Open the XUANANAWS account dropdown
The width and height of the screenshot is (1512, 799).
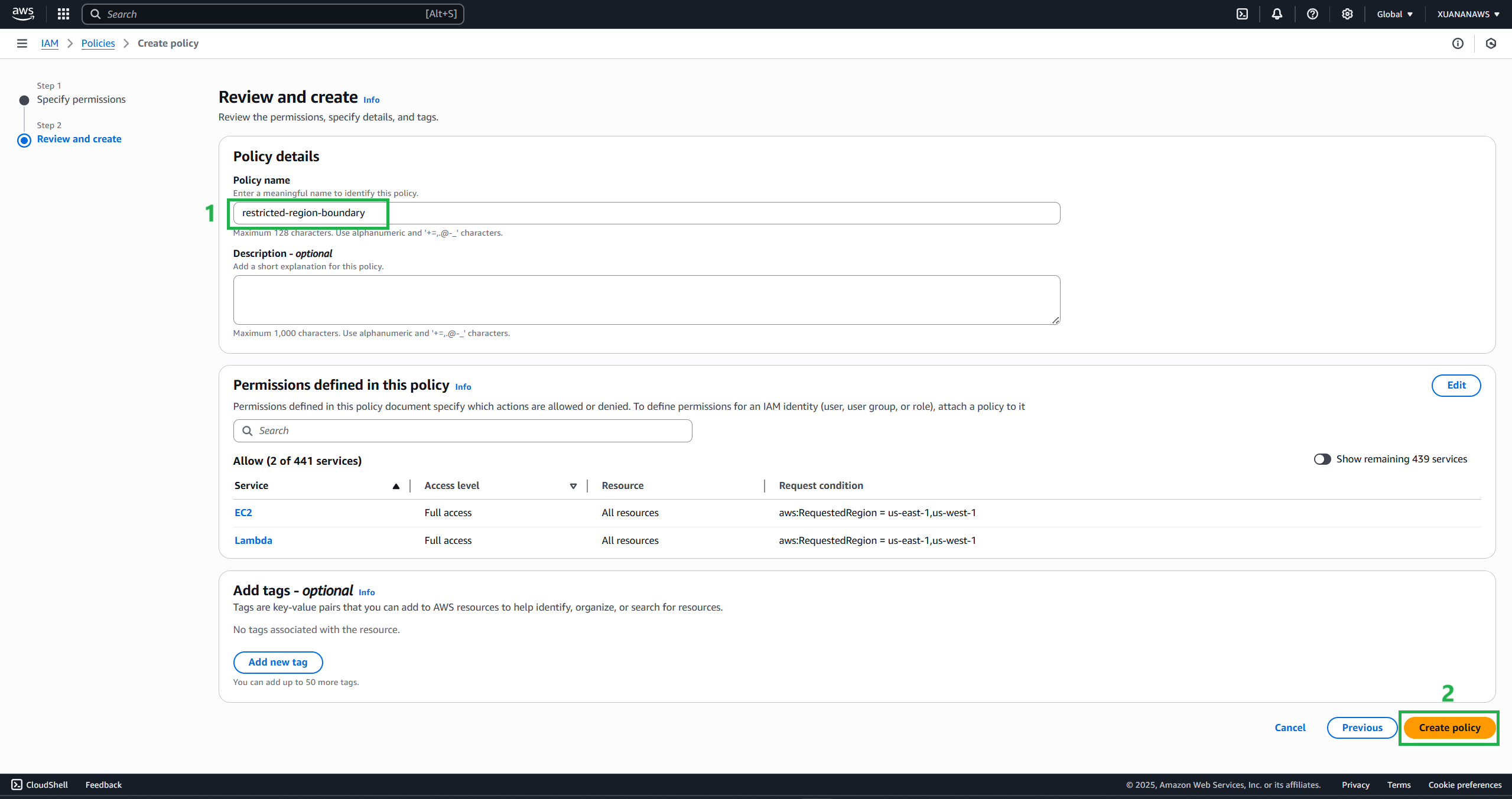[x=1468, y=14]
